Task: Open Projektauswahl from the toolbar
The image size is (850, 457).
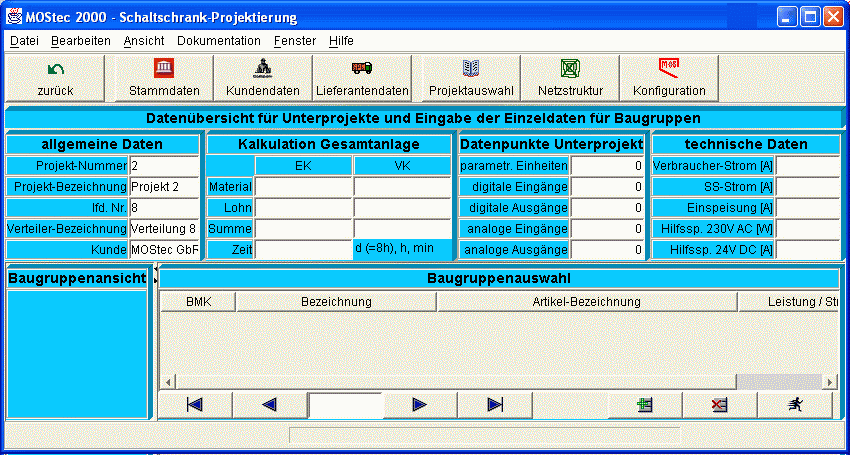Action: (x=470, y=78)
